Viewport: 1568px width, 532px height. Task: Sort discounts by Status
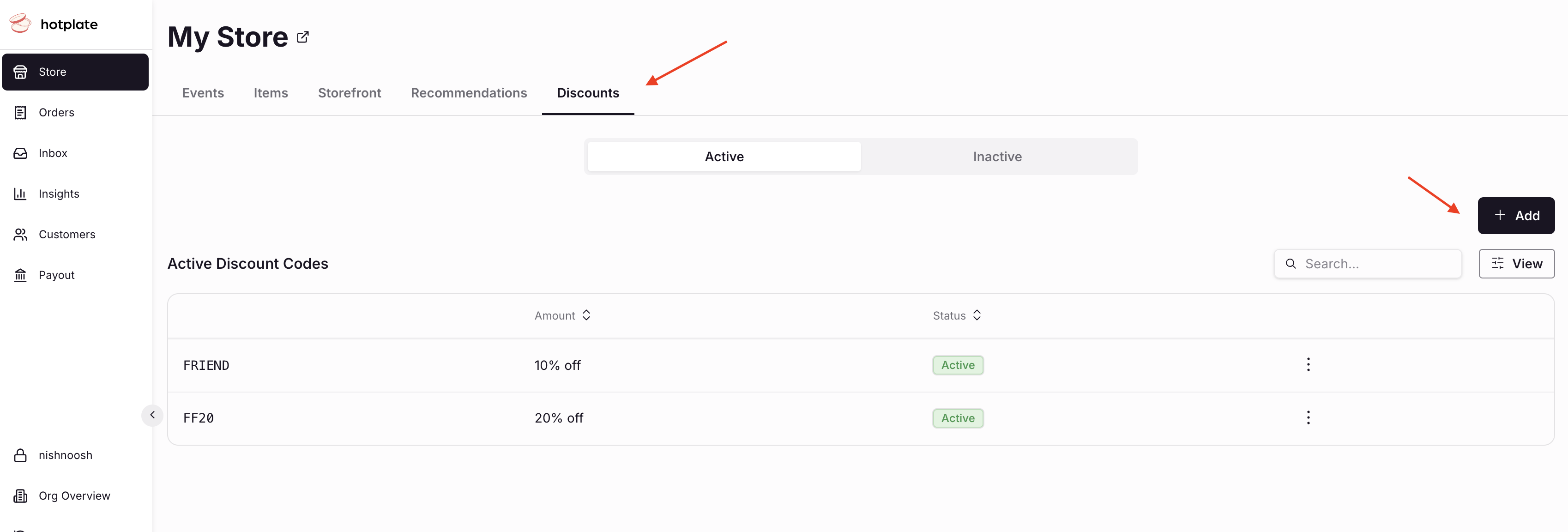(956, 315)
